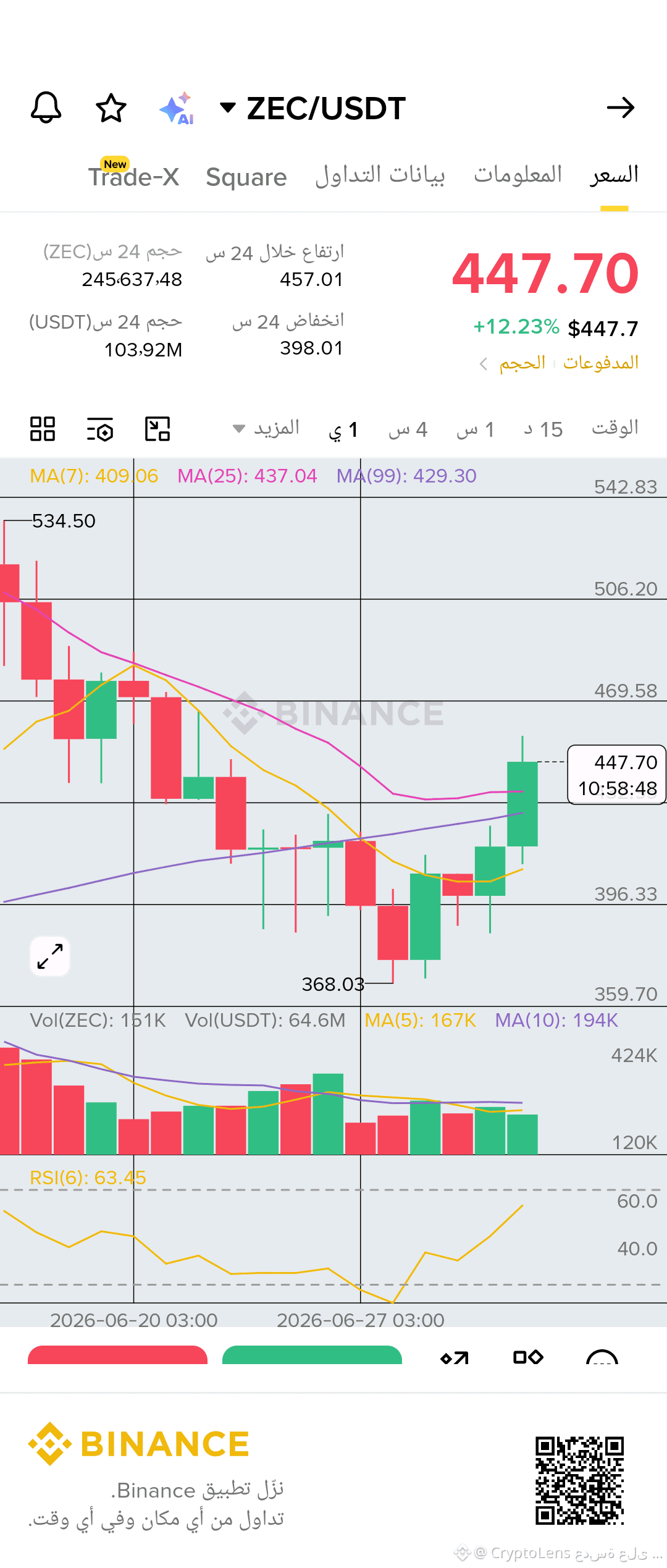Open the more options circle icon
Screen dimensions: 667x1568
(602, 1357)
